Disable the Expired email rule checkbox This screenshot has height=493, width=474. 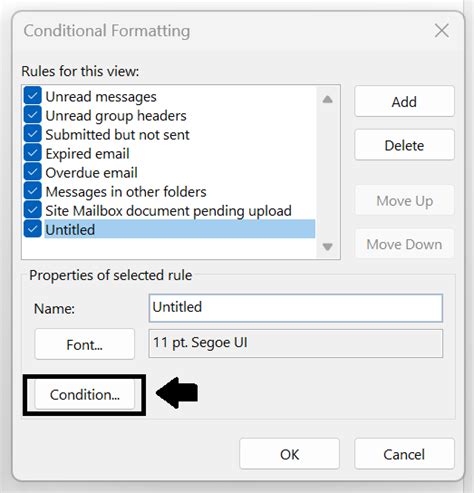[33, 153]
